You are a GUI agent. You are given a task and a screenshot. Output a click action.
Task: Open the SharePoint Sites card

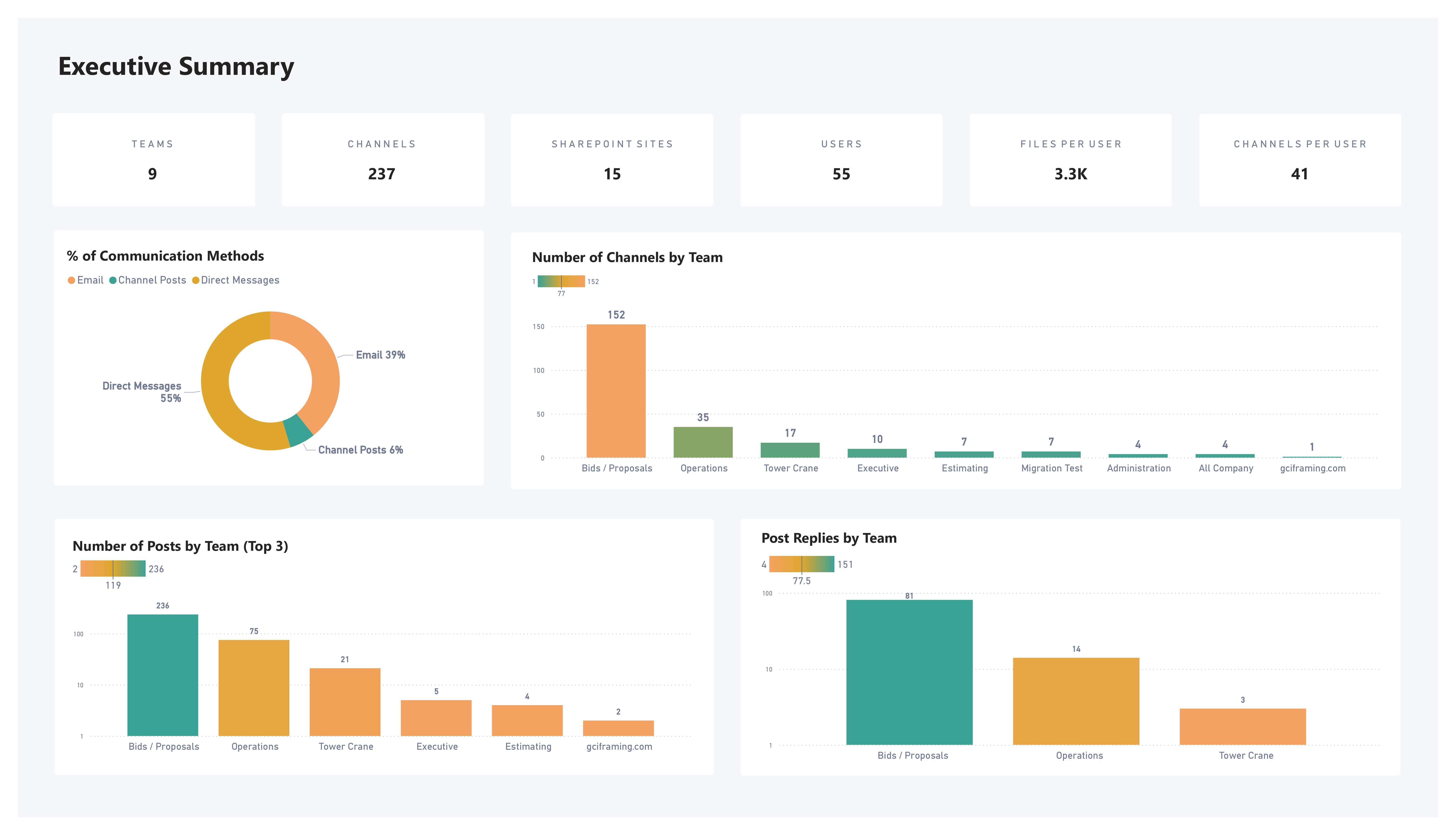coord(612,160)
